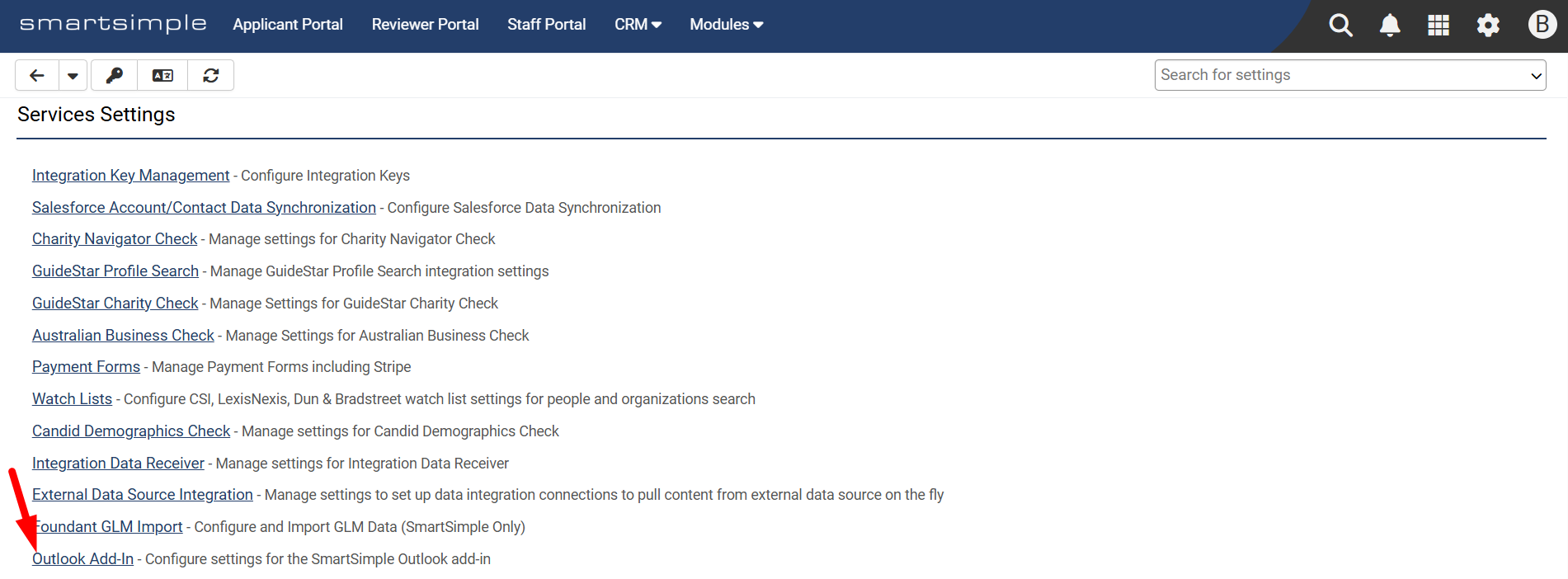
Task: Click the language translation icon
Action: (162, 75)
